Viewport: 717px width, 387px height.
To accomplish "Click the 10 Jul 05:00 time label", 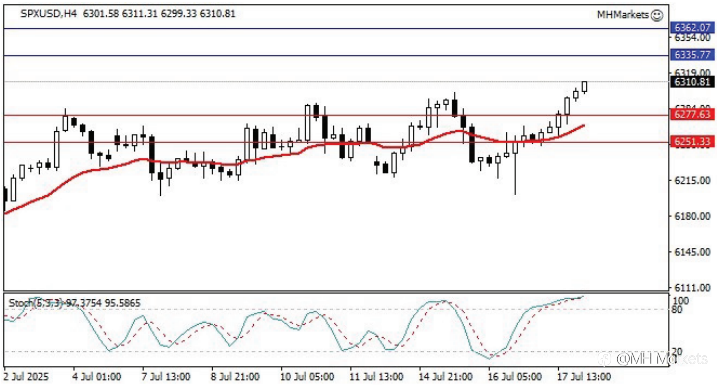I will point(307,377).
